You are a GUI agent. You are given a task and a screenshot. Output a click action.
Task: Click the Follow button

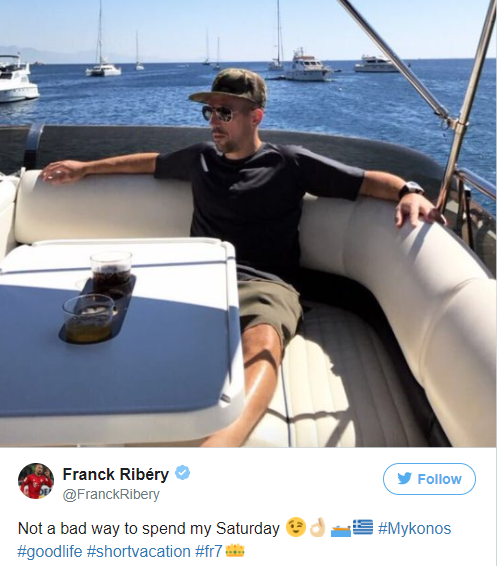coord(429,479)
